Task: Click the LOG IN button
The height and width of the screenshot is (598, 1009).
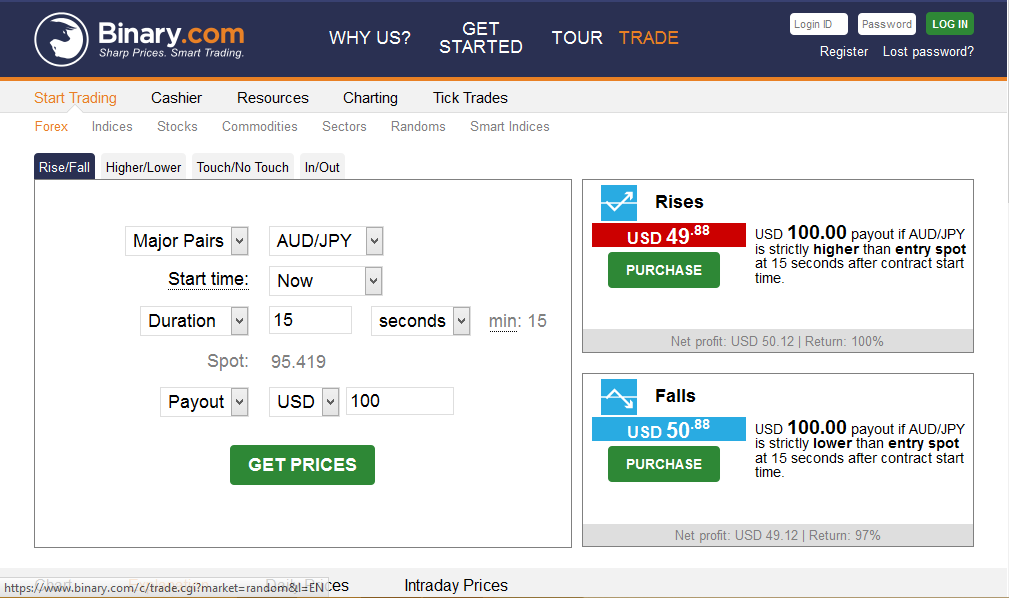Action: [949, 24]
